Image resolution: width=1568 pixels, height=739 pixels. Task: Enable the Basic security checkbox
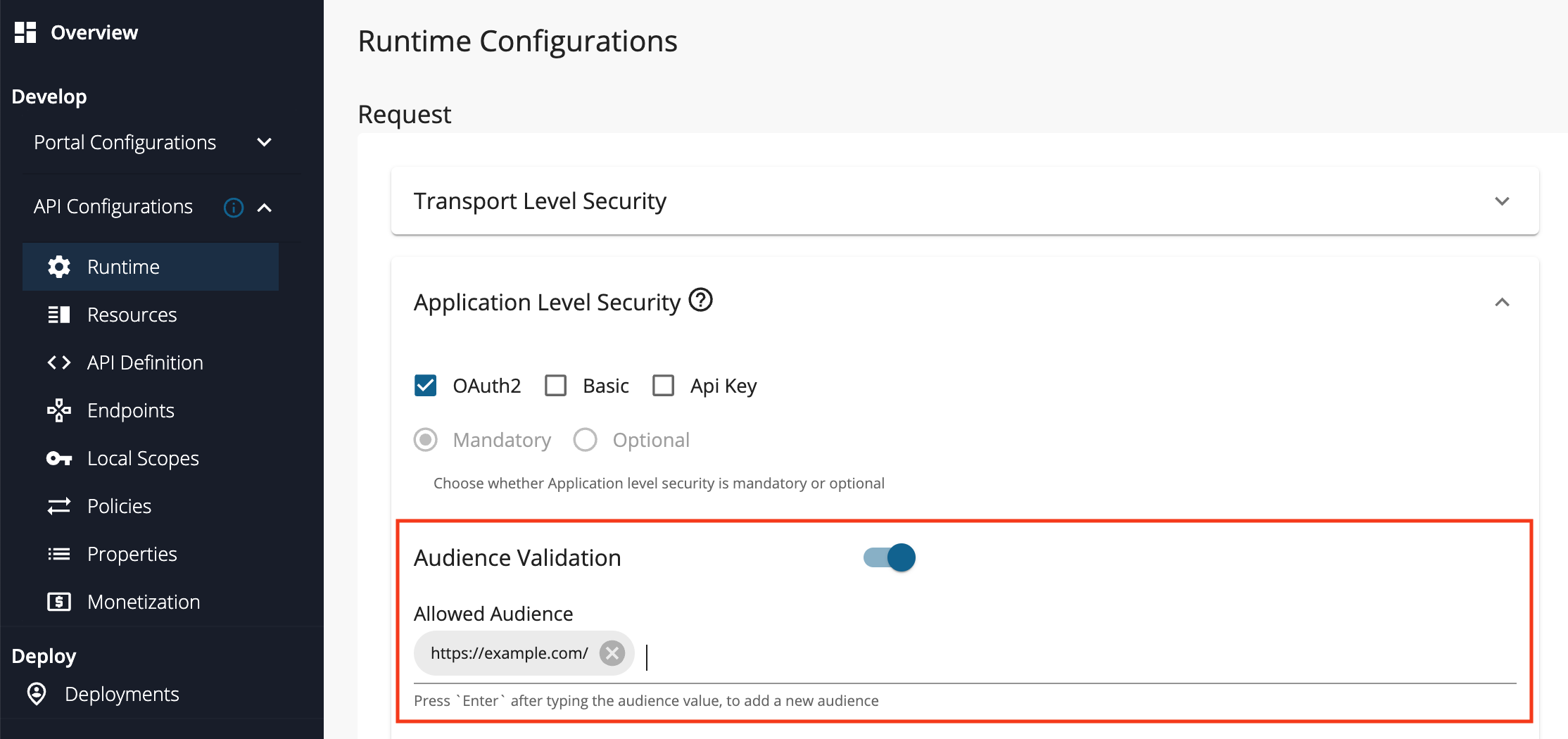pyautogui.click(x=556, y=385)
